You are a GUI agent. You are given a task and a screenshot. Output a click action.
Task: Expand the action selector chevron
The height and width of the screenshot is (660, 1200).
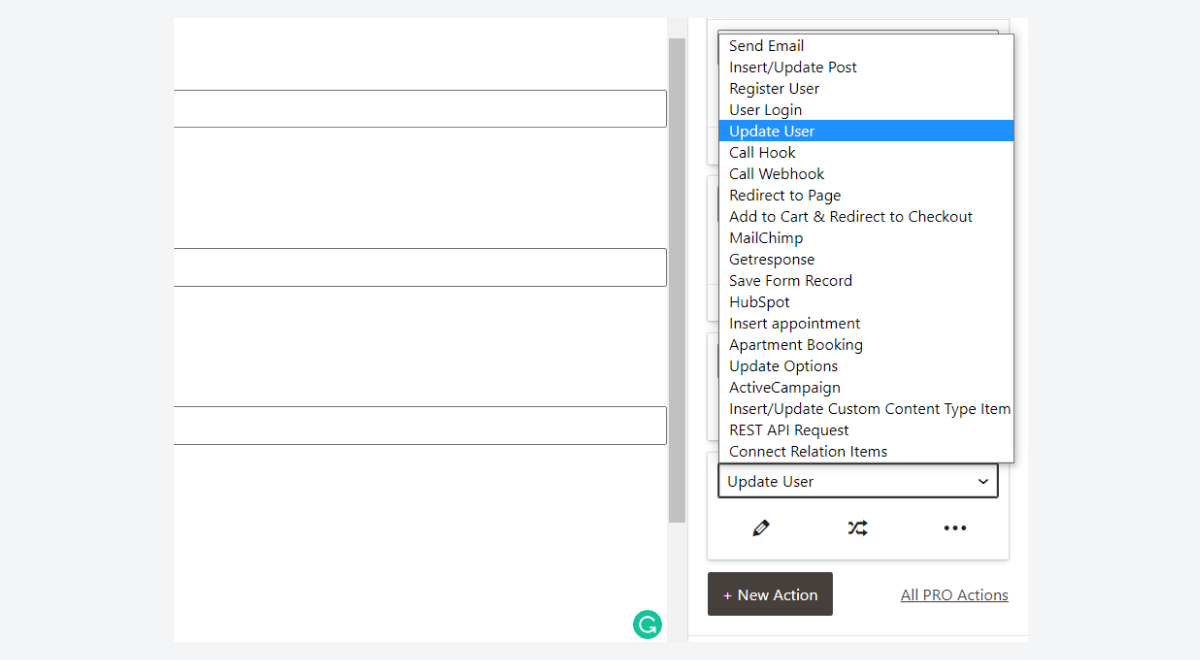coord(982,481)
